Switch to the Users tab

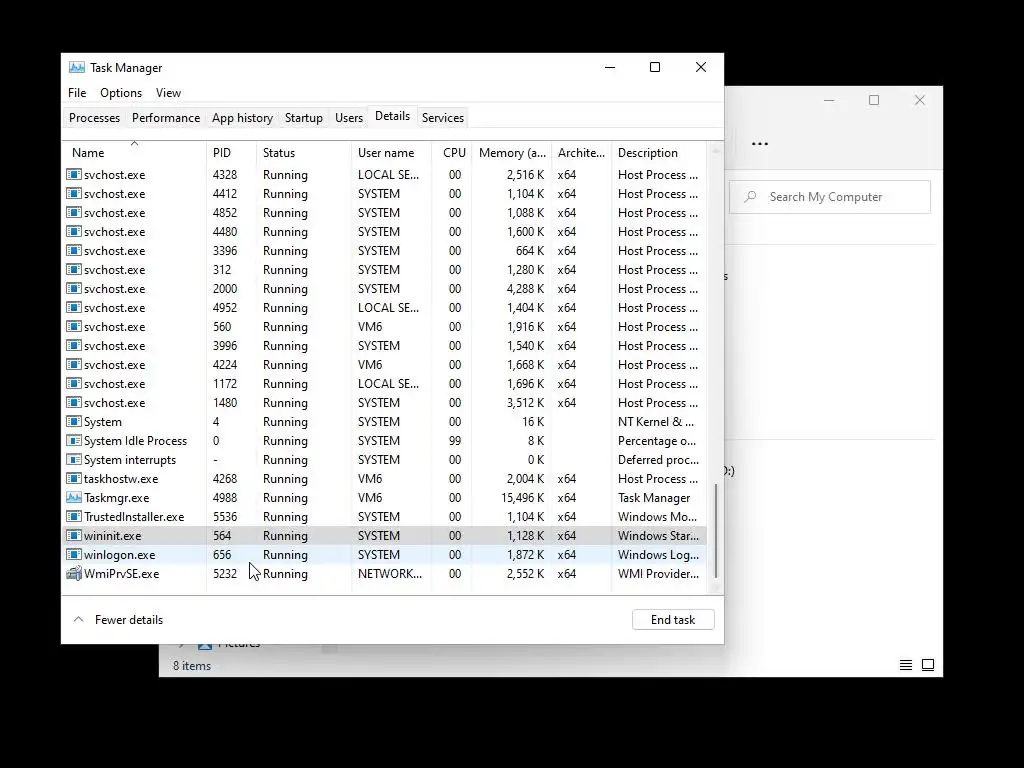pyautogui.click(x=349, y=118)
